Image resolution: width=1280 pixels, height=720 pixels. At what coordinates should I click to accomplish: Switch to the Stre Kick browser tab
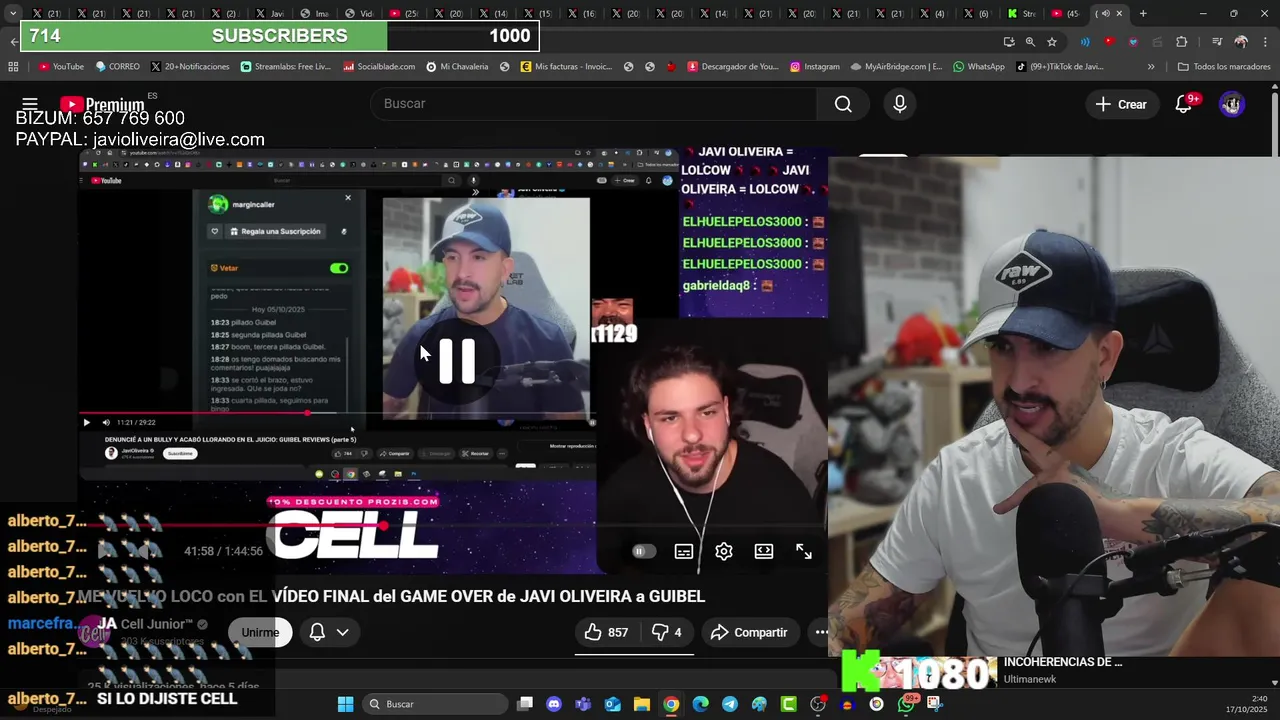tap(1022, 14)
